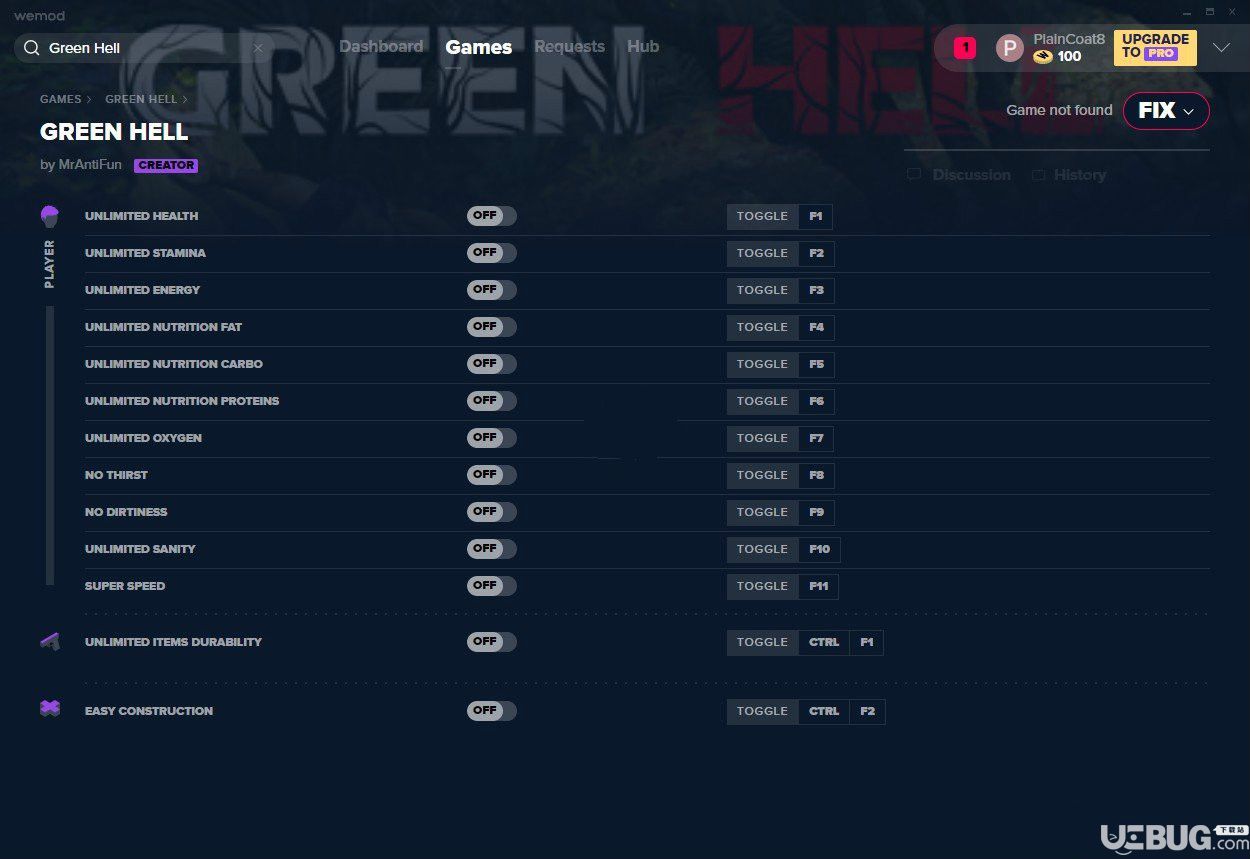Click the PlainCoat8 profile avatar
Image resolution: width=1250 pixels, height=859 pixels.
1010,48
